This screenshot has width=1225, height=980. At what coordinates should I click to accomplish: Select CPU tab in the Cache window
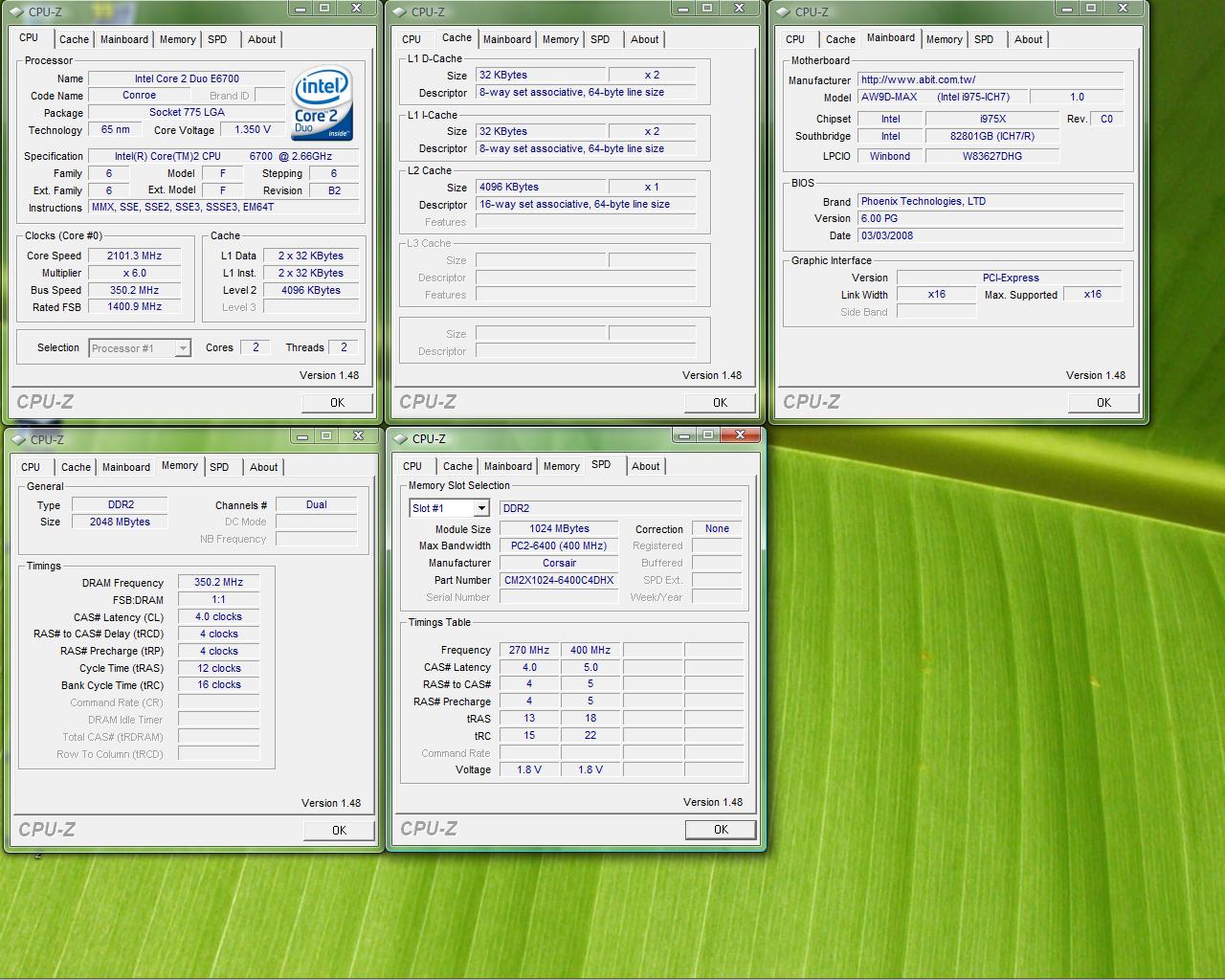tap(412, 39)
